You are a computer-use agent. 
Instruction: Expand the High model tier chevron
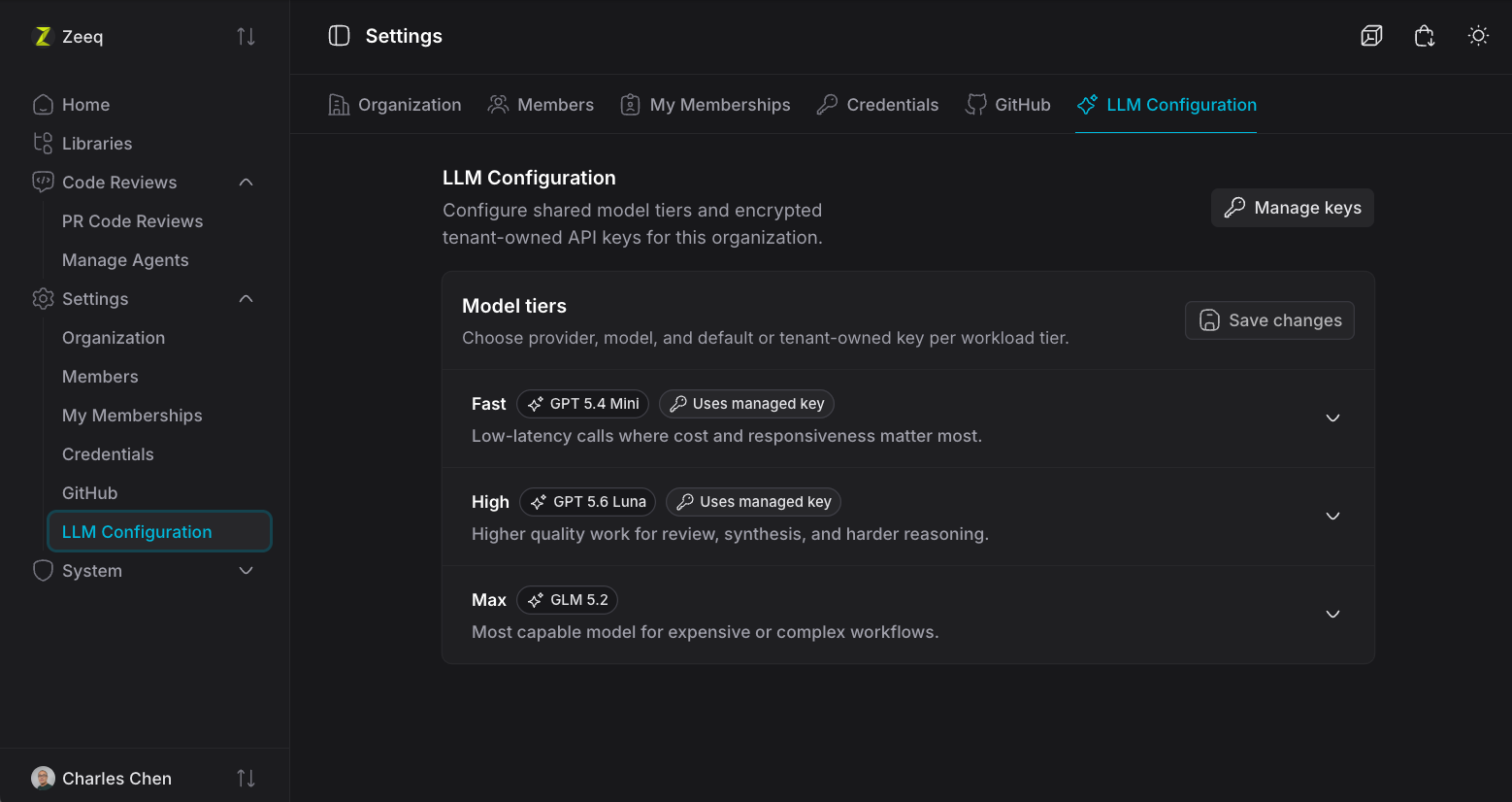1332,516
